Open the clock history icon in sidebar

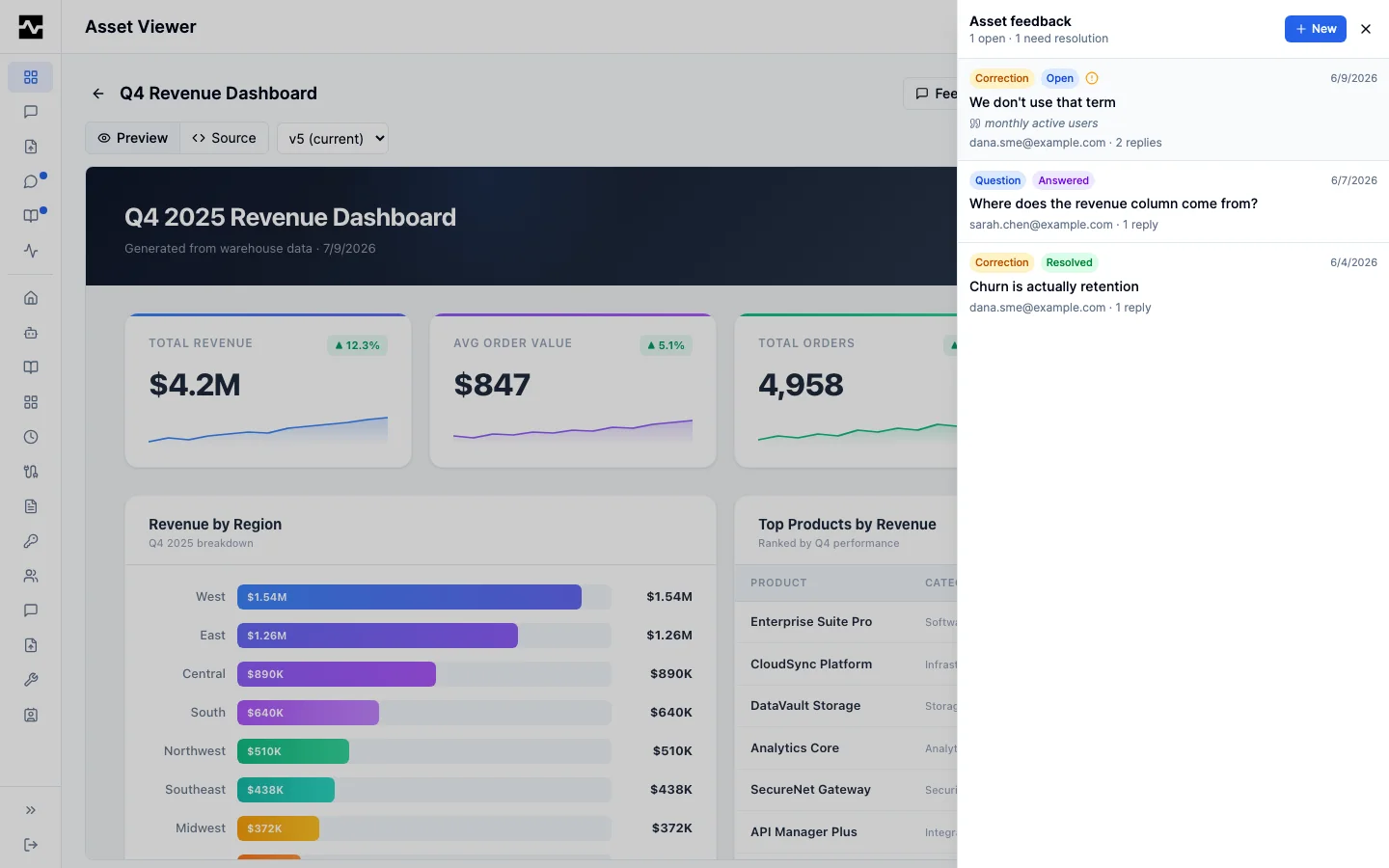click(31, 437)
